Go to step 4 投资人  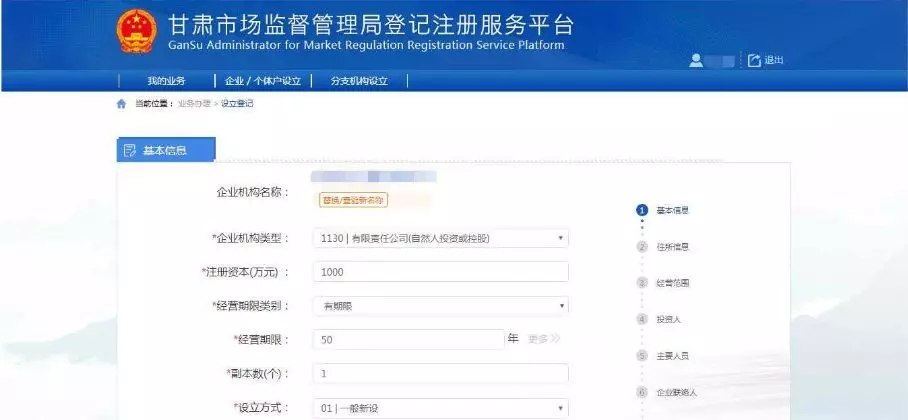tap(659, 319)
